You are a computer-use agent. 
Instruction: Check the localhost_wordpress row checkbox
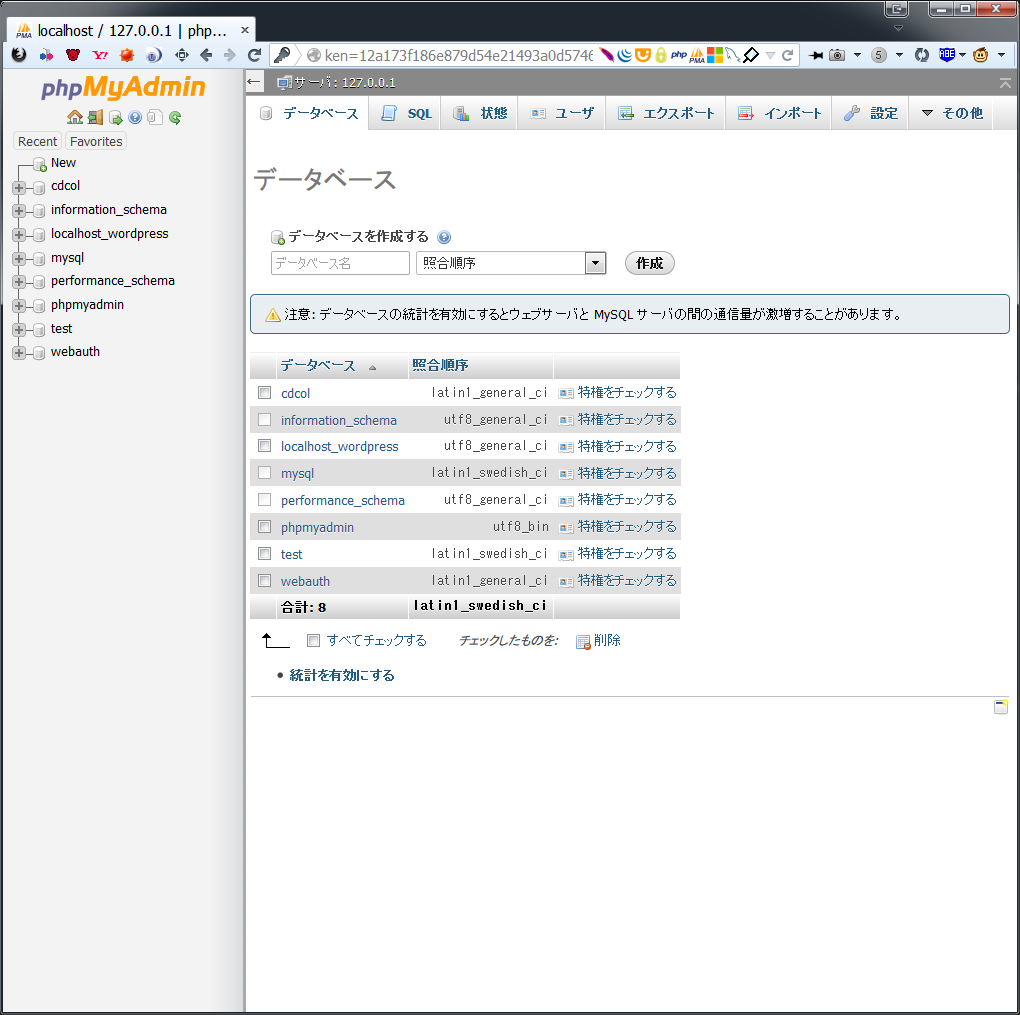(x=265, y=446)
